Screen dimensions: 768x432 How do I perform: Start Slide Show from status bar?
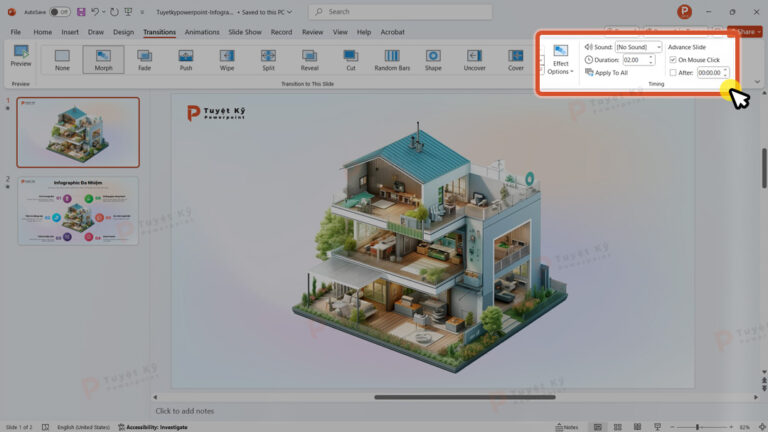coord(657,427)
